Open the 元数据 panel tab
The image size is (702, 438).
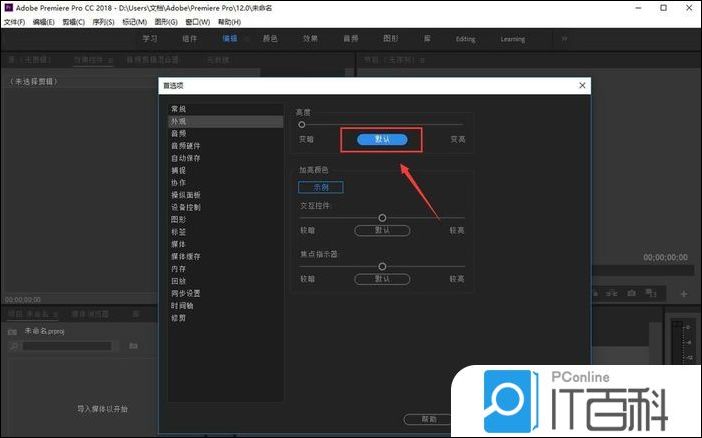[x=218, y=60]
